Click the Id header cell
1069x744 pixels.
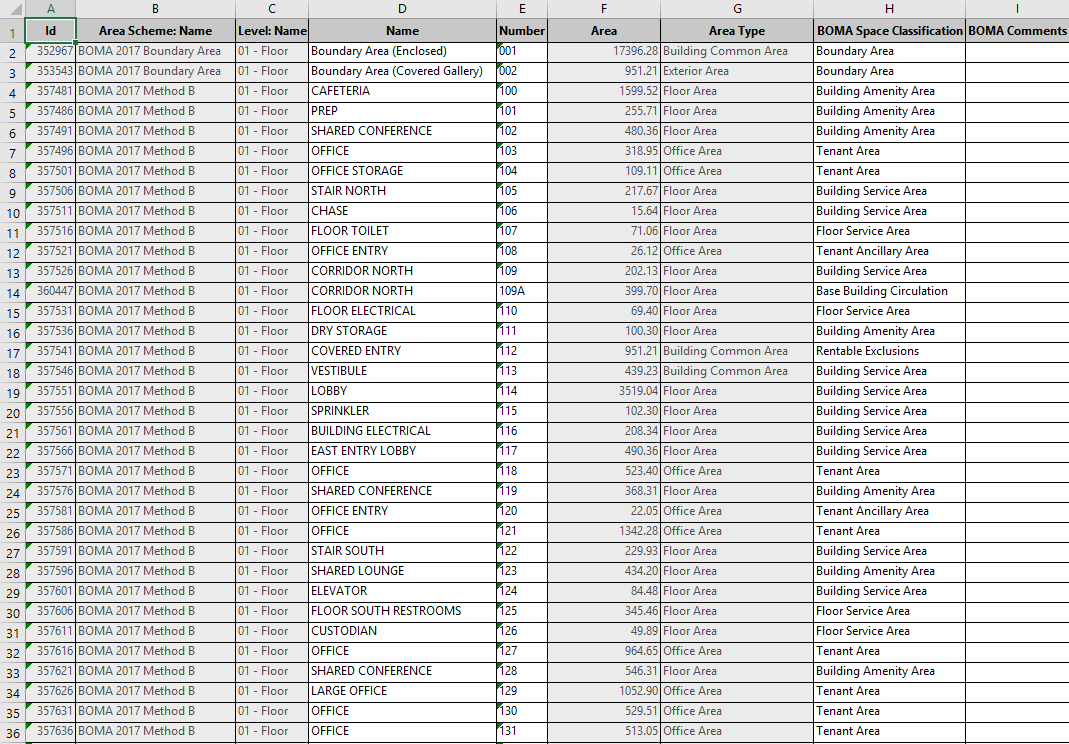(50, 31)
